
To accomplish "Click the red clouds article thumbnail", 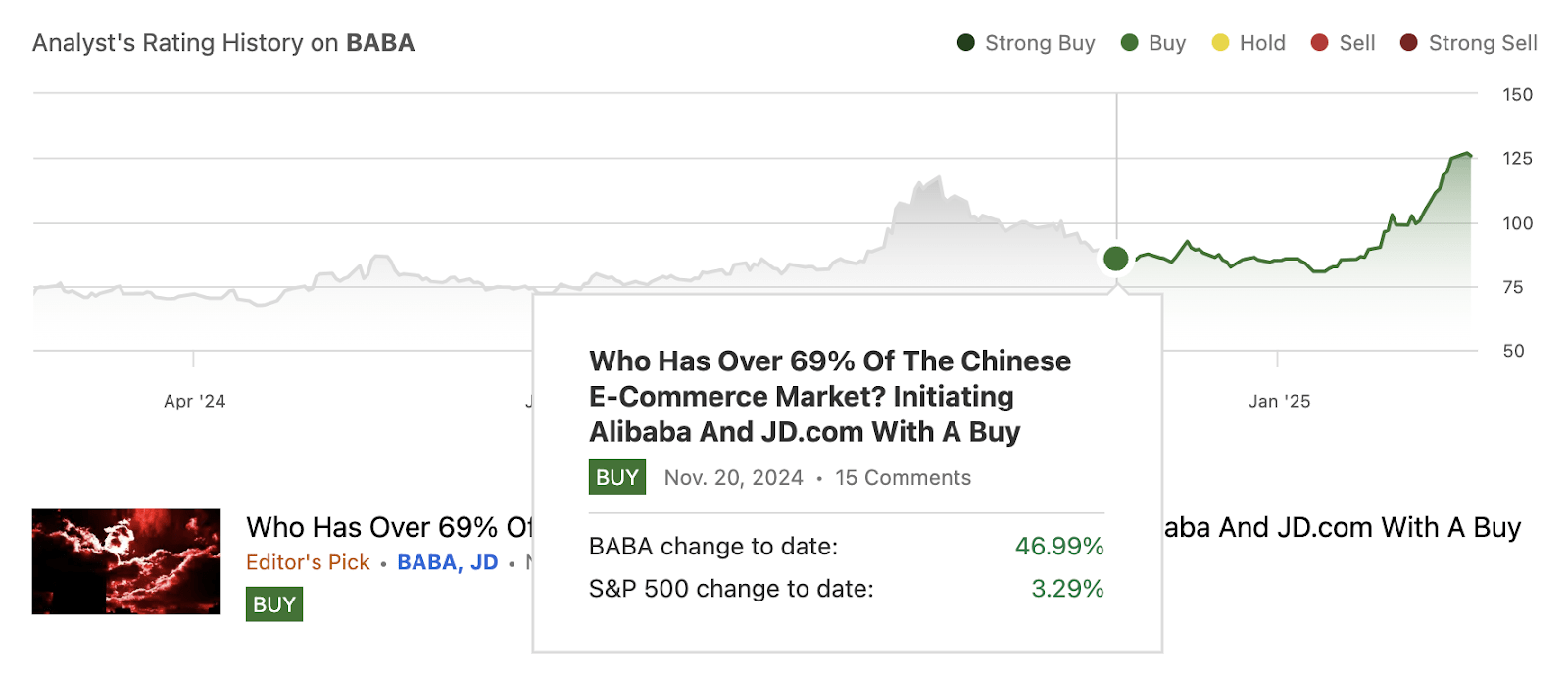I will [125, 561].
